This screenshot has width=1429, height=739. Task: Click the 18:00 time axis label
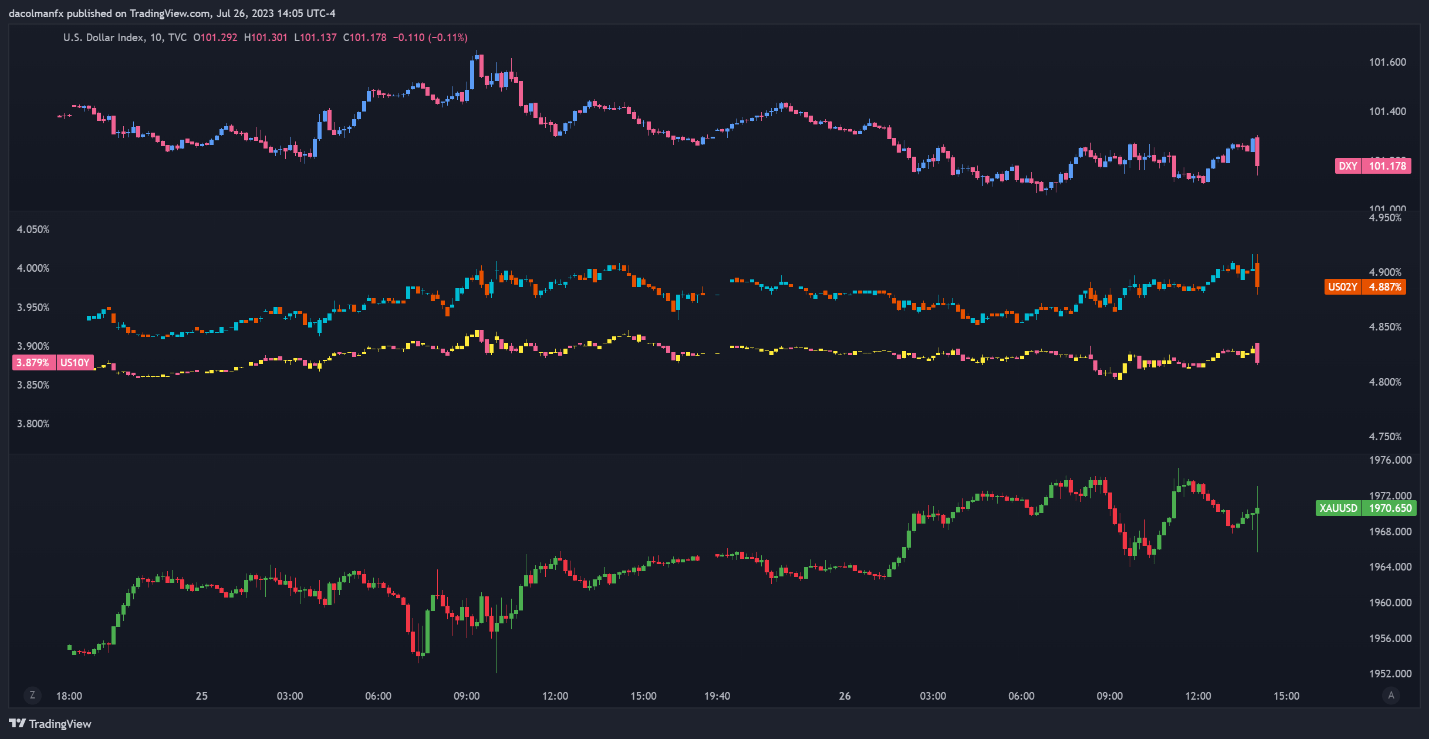pyautogui.click(x=69, y=696)
